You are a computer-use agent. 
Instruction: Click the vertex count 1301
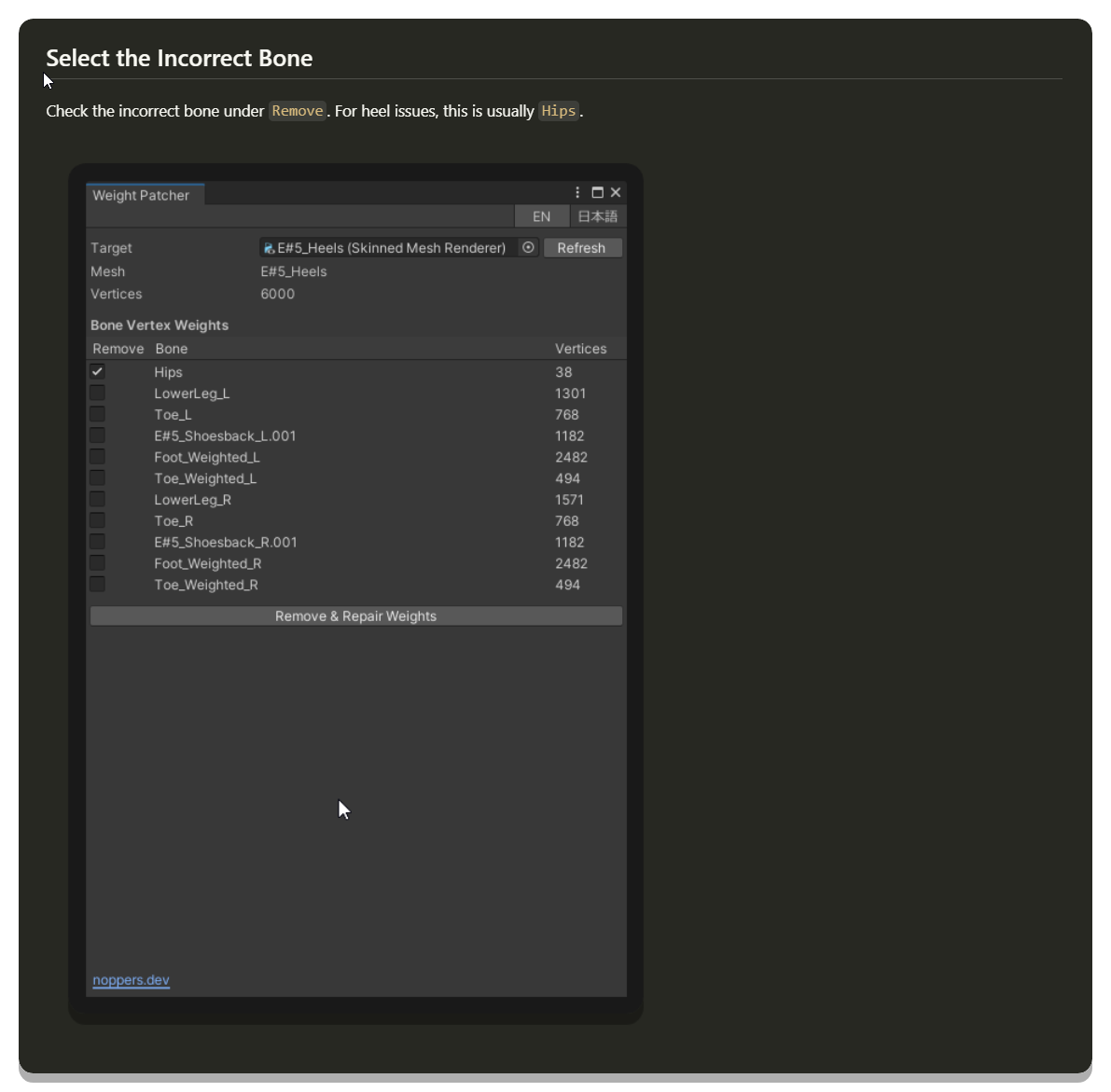point(570,394)
